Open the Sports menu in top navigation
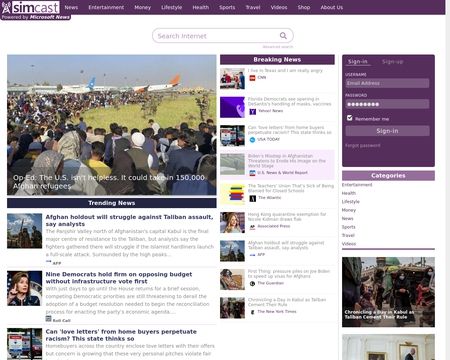The height and width of the screenshot is (360, 450). click(x=227, y=7)
